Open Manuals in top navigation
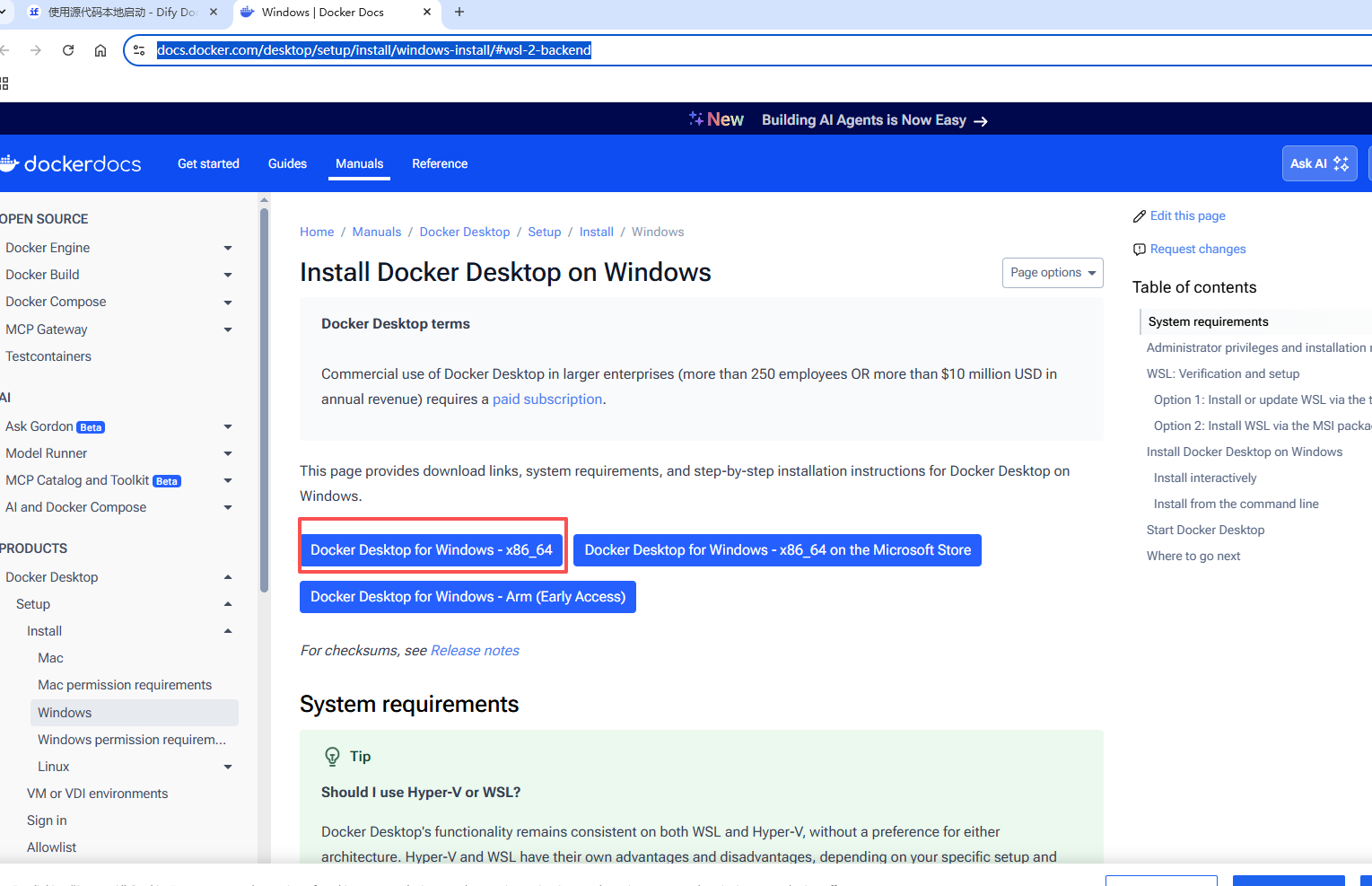The image size is (1372, 886). pos(359,163)
